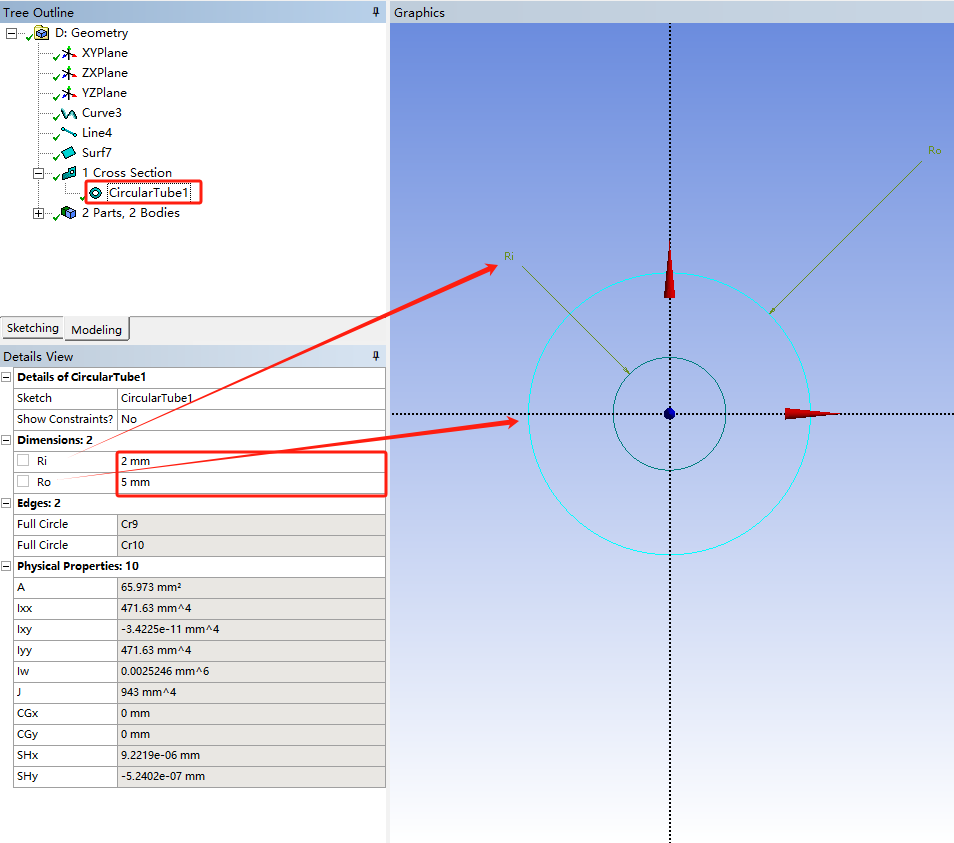Click the Sketch CircularTube1 value field
This screenshot has width=954, height=843.
click(x=251, y=398)
